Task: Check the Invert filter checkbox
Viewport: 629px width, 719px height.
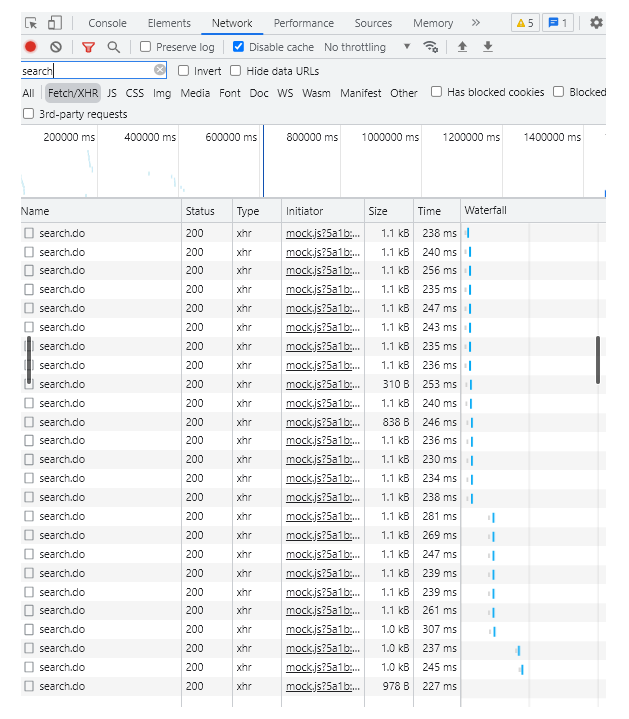Action: click(183, 71)
